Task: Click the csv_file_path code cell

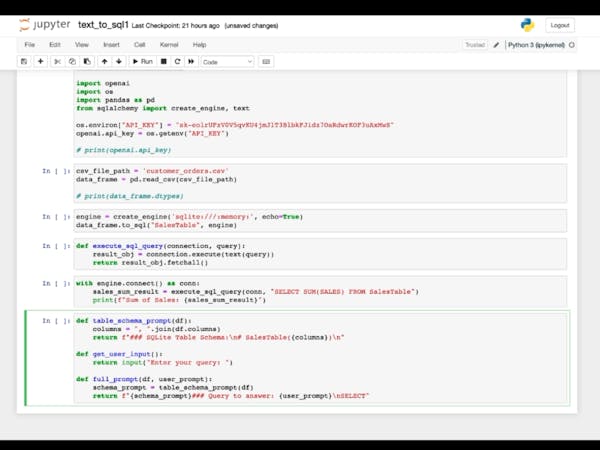Action: click(320, 183)
